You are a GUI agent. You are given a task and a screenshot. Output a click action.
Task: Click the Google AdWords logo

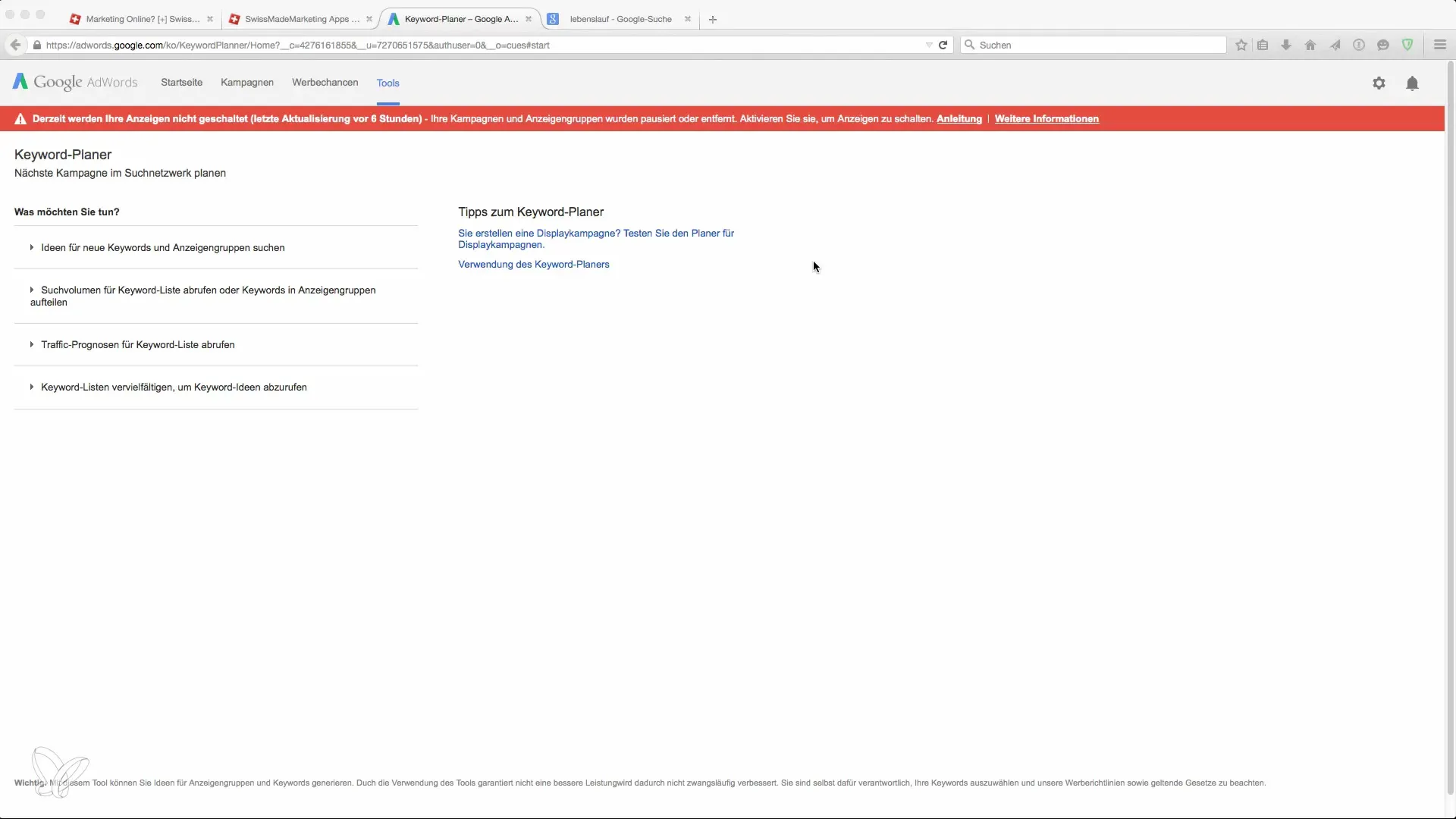[75, 82]
